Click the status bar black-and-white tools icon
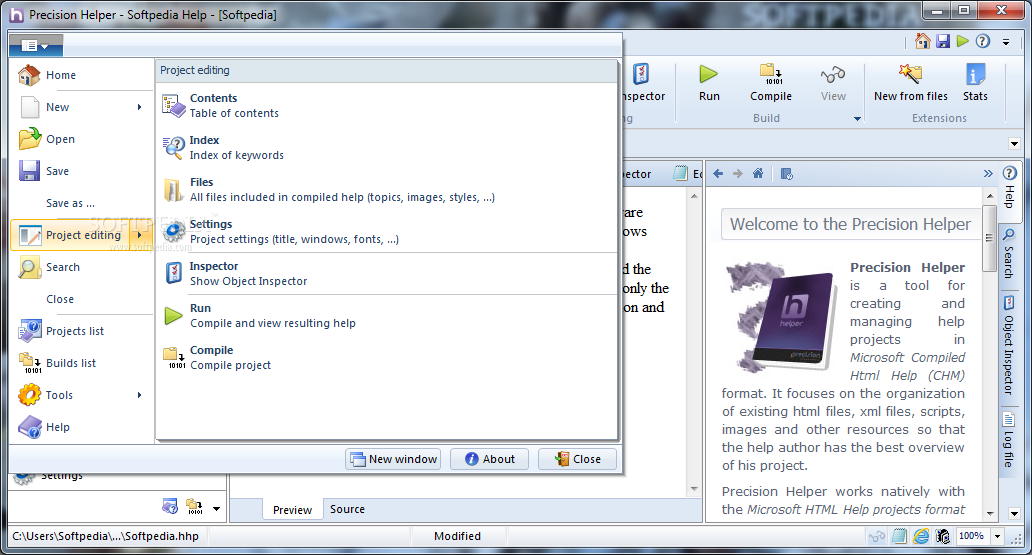Screen dimensions: 1032x555 [x=943, y=537]
